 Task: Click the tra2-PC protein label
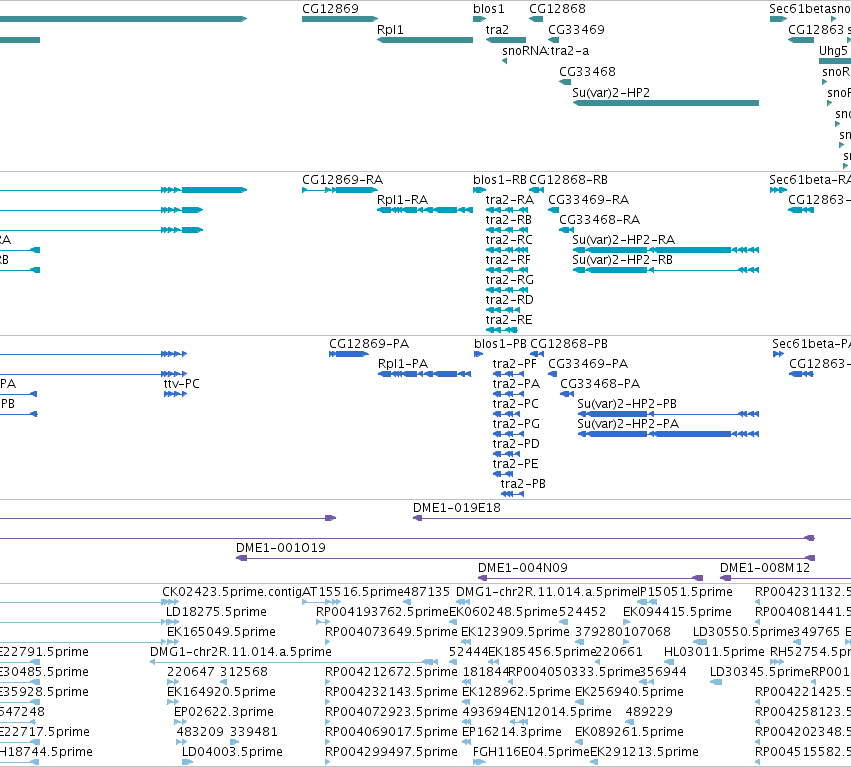coord(516,404)
